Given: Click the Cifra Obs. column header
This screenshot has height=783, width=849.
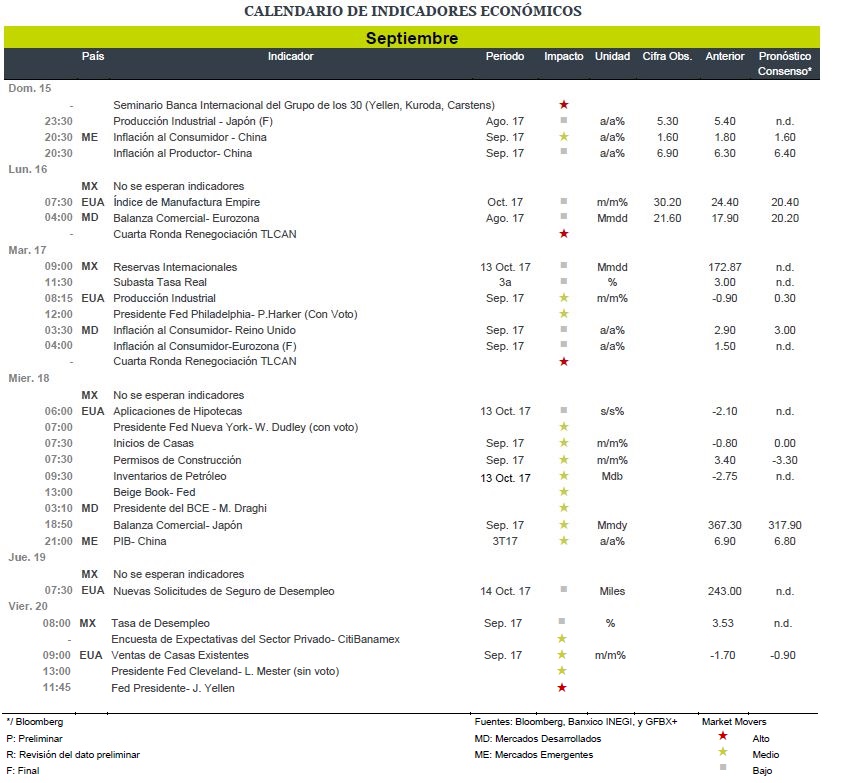Looking at the screenshot, I should [667, 56].
